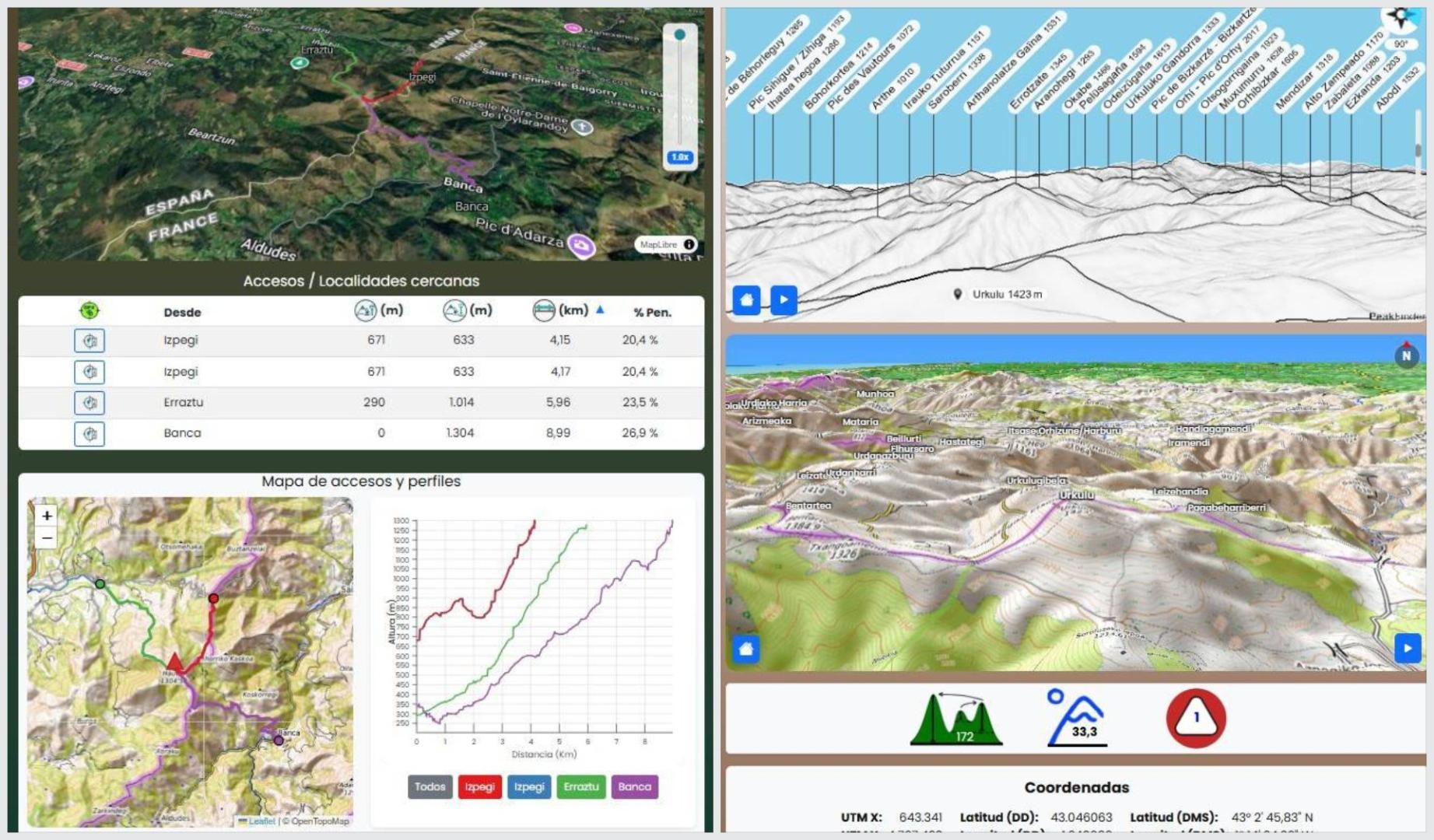This screenshot has width=1434, height=840.
Task: Click the green globe icon in table header
Action: [x=89, y=311]
